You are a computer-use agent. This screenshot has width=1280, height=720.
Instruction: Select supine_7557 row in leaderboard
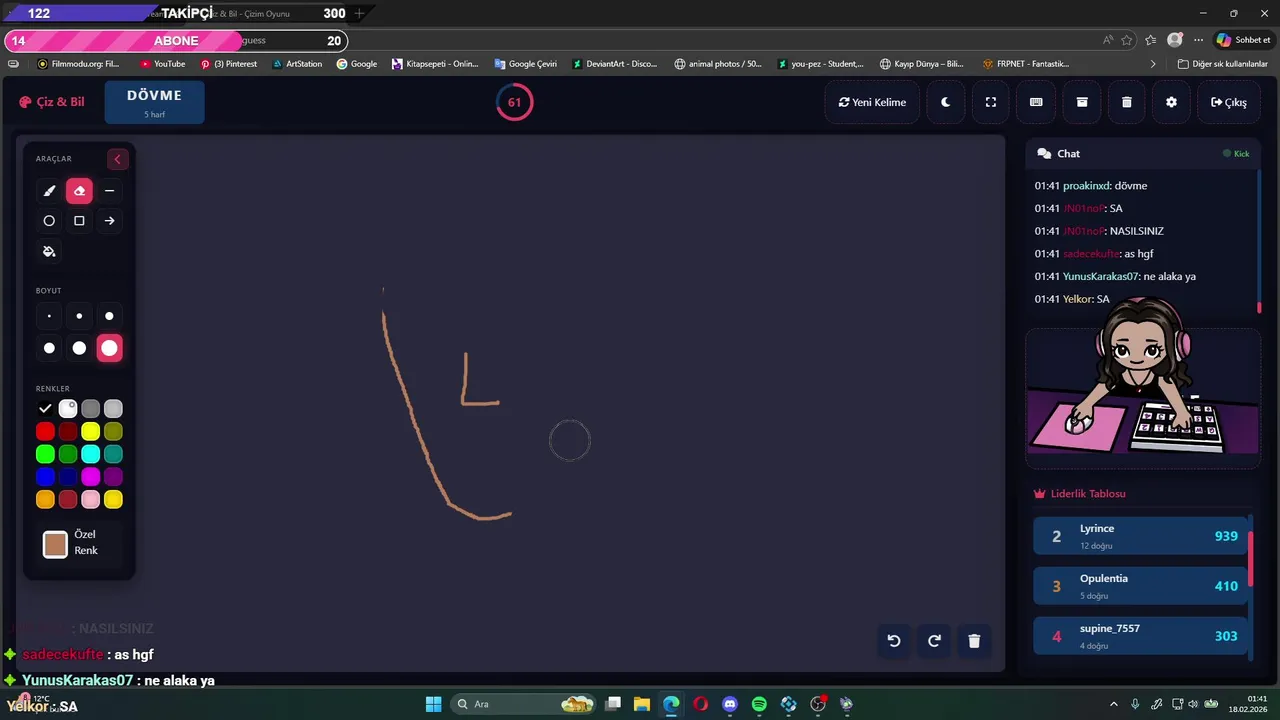[1139, 636]
